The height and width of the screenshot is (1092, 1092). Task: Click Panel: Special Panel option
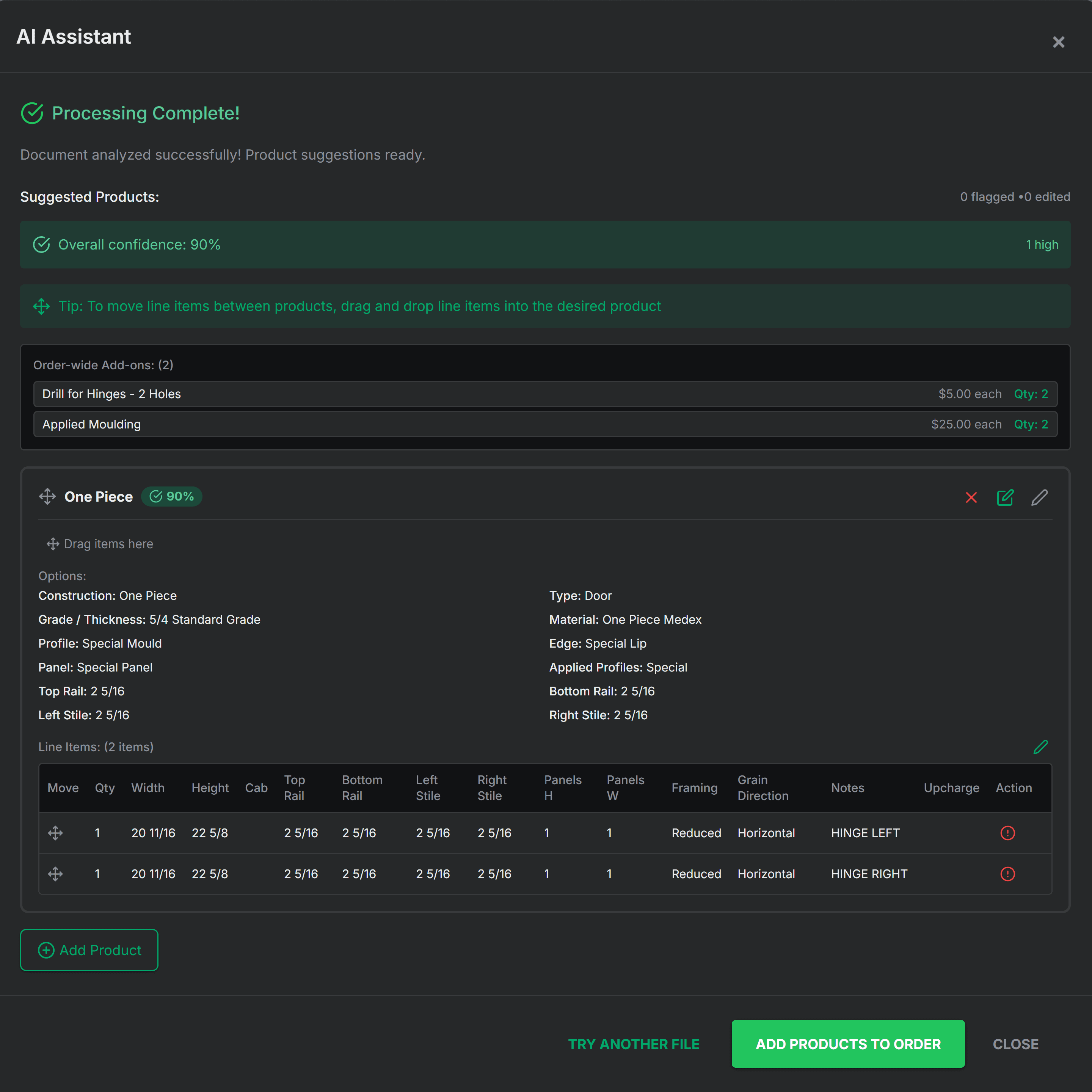pyautogui.click(x=96, y=667)
